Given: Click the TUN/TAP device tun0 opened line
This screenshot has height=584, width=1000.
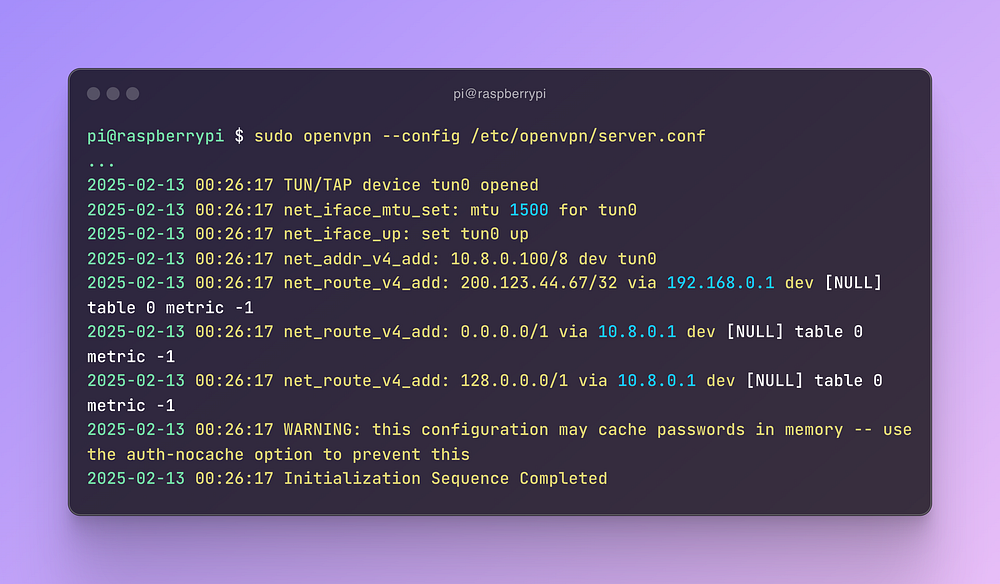Looking at the screenshot, I should pyautogui.click(x=411, y=185).
